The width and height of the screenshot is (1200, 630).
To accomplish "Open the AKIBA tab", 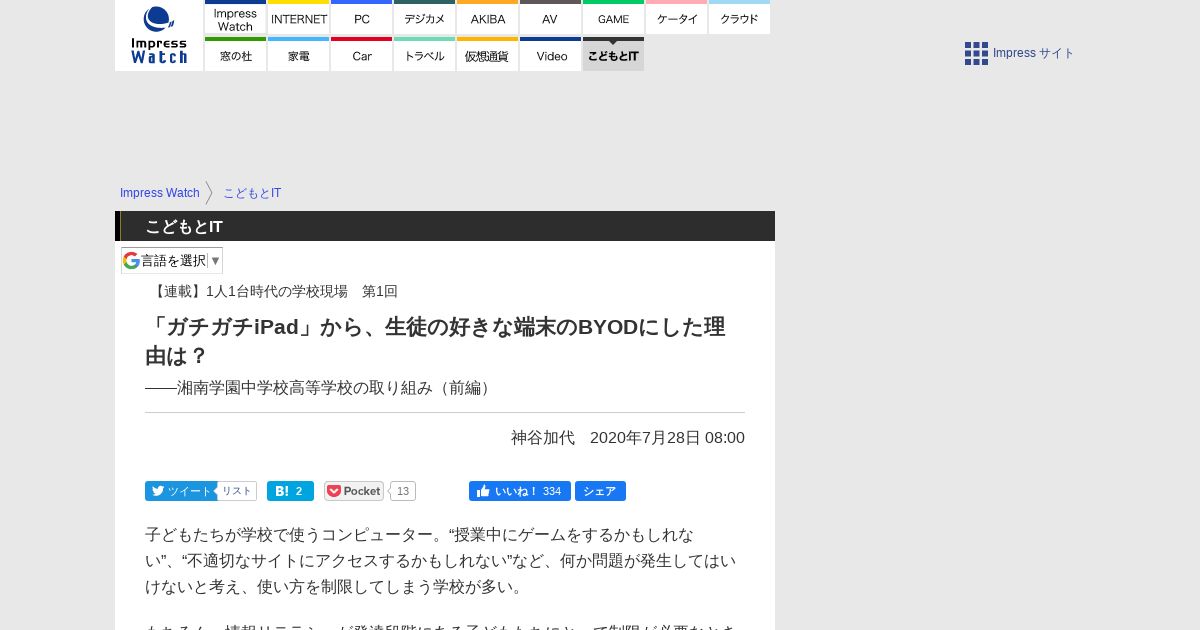I will tap(488, 17).
